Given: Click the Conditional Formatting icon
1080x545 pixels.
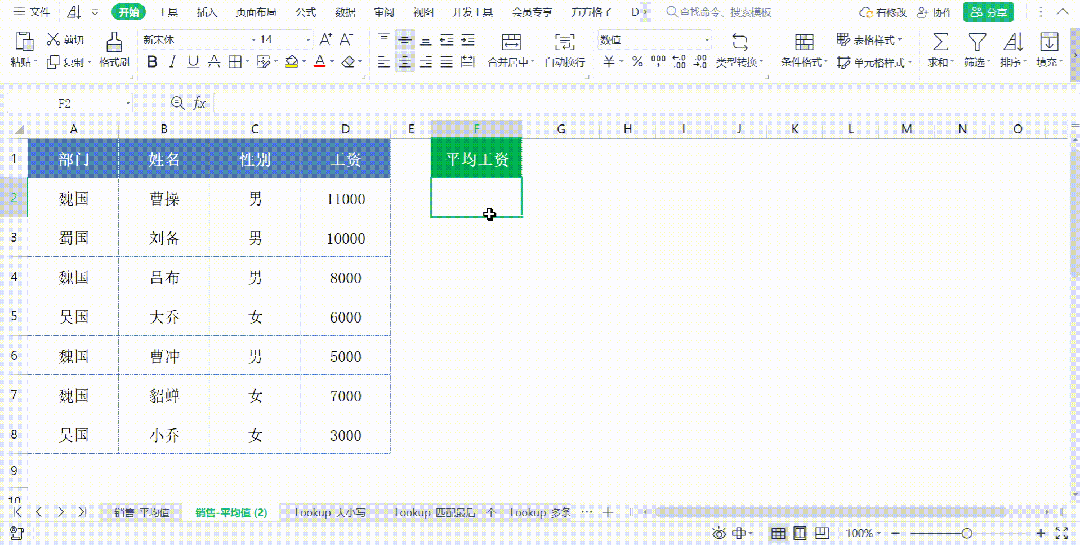Looking at the screenshot, I should click(x=803, y=41).
